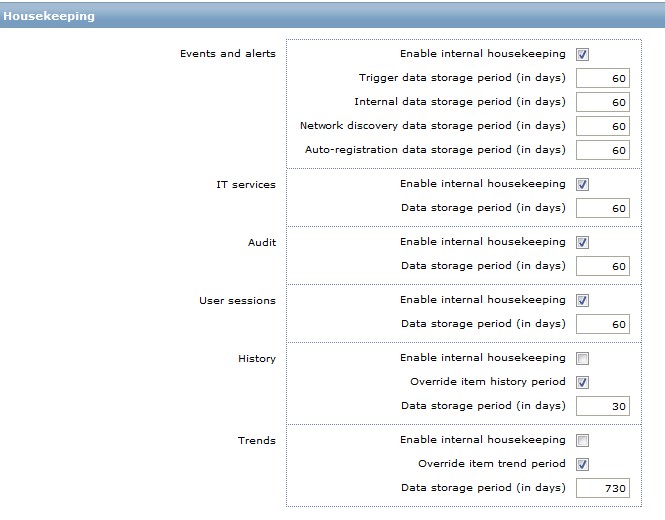
Task: Uncheck Override item history period
Action: pyautogui.click(x=583, y=383)
